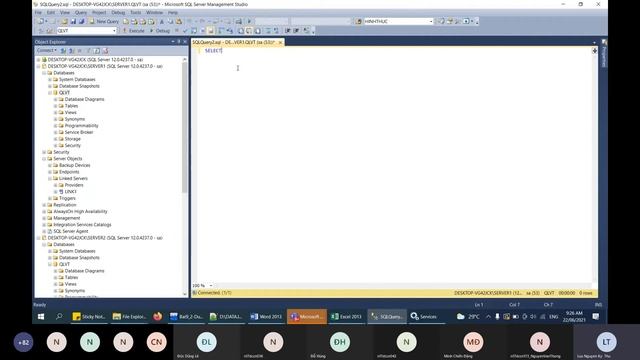Select Results to File mode

(257, 31)
